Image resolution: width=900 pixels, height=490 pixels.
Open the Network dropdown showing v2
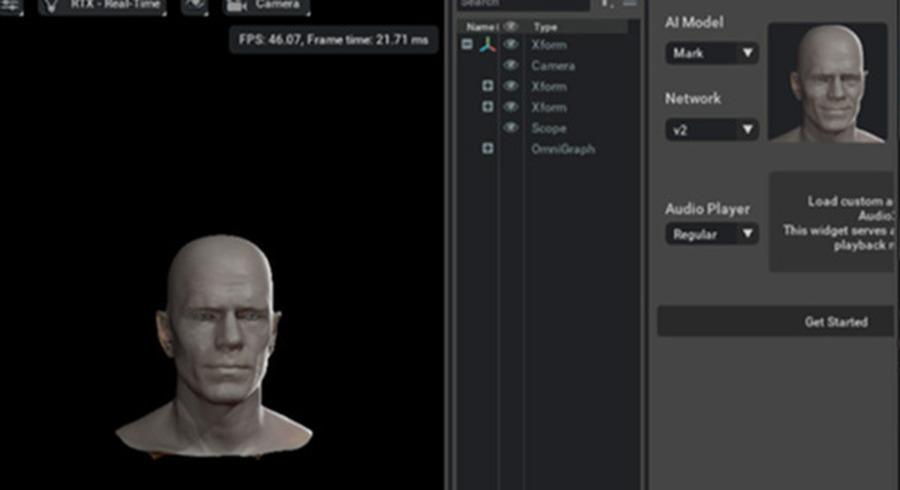pos(711,129)
